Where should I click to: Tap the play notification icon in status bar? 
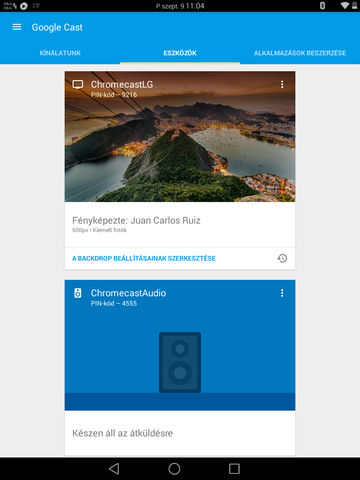tap(24, 6)
